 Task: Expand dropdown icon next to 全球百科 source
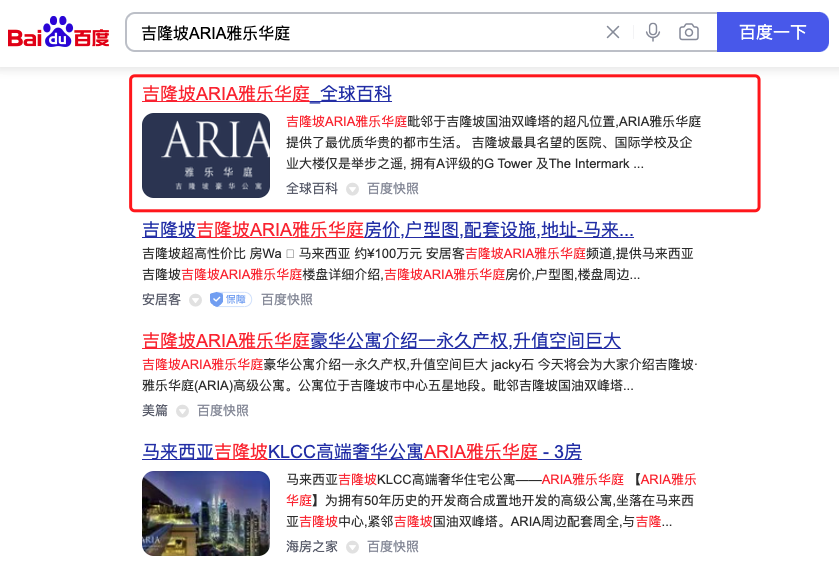352,189
